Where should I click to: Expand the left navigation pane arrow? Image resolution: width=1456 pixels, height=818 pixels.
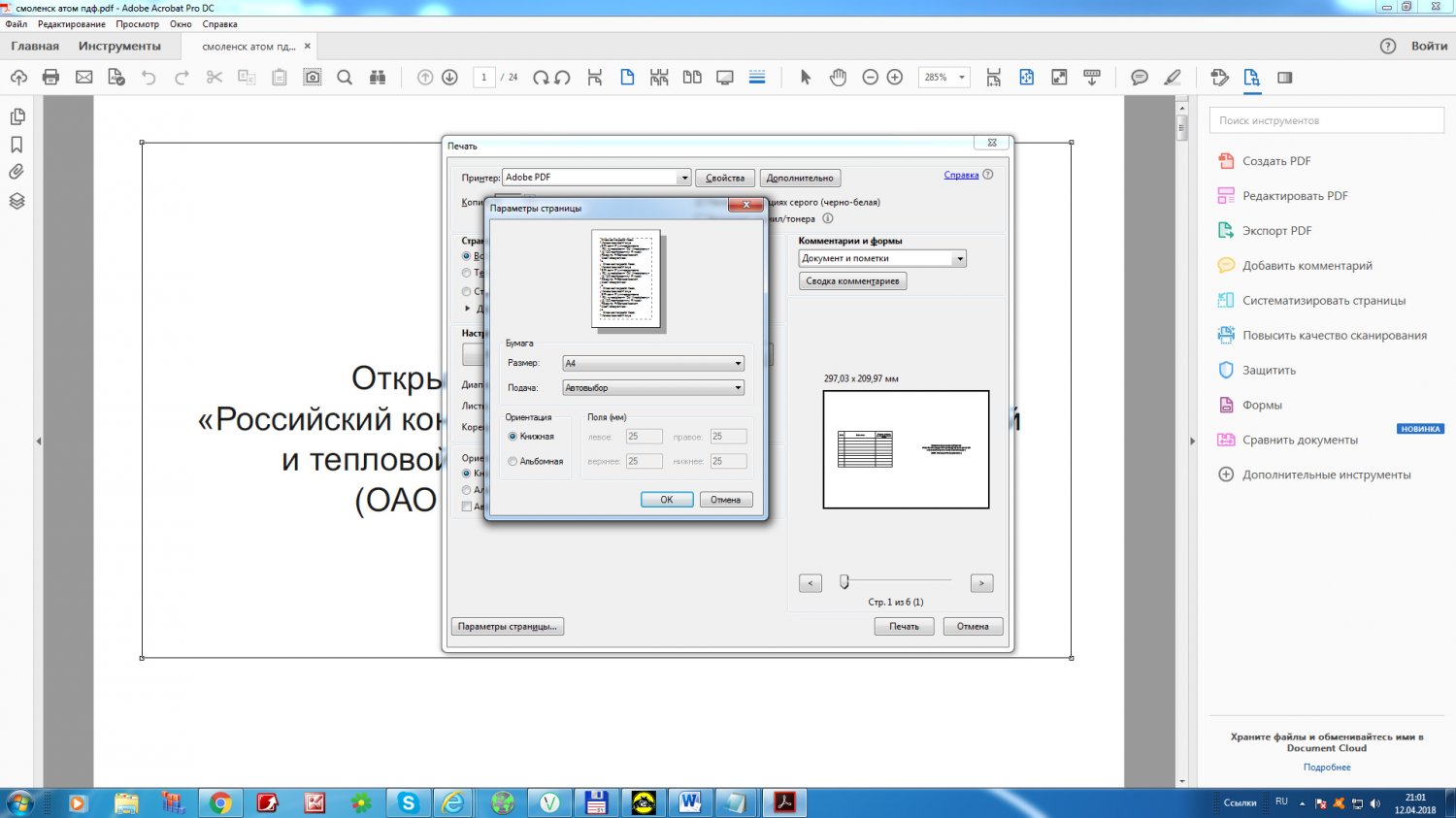pyautogui.click(x=39, y=442)
